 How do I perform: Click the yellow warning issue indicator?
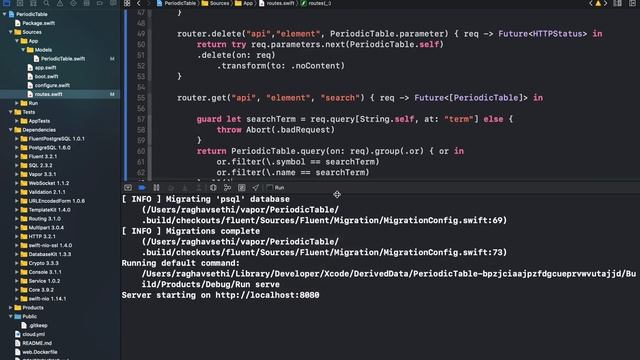click(598, 3)
